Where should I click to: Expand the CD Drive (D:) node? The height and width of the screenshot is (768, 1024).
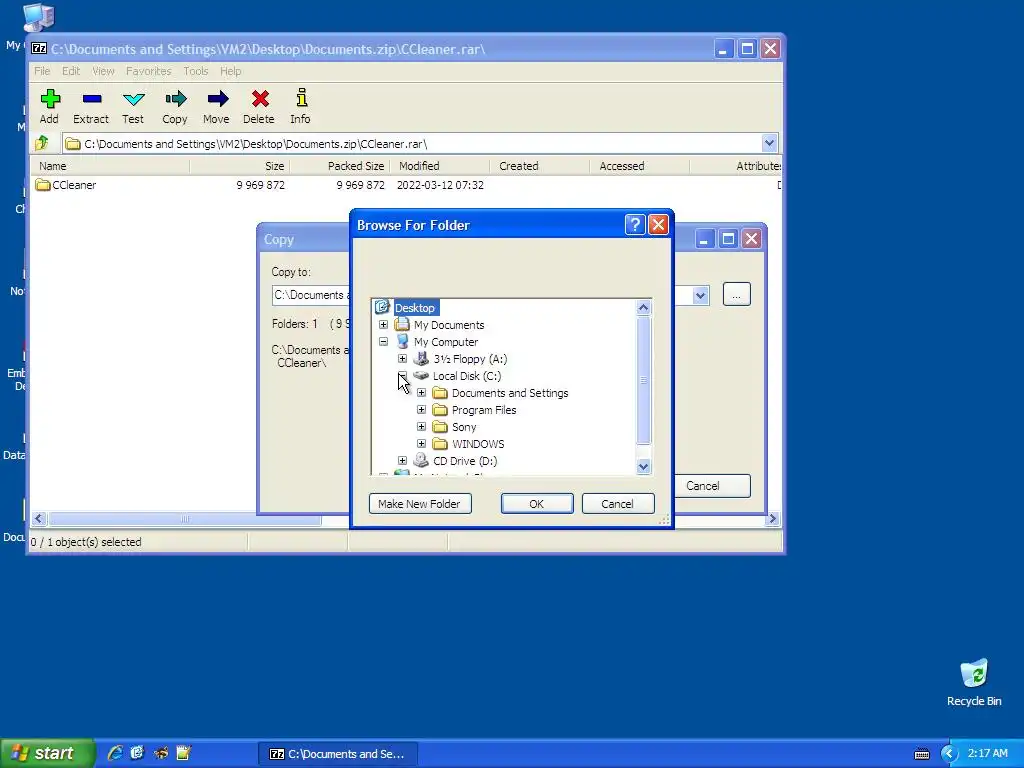[402, 460]
